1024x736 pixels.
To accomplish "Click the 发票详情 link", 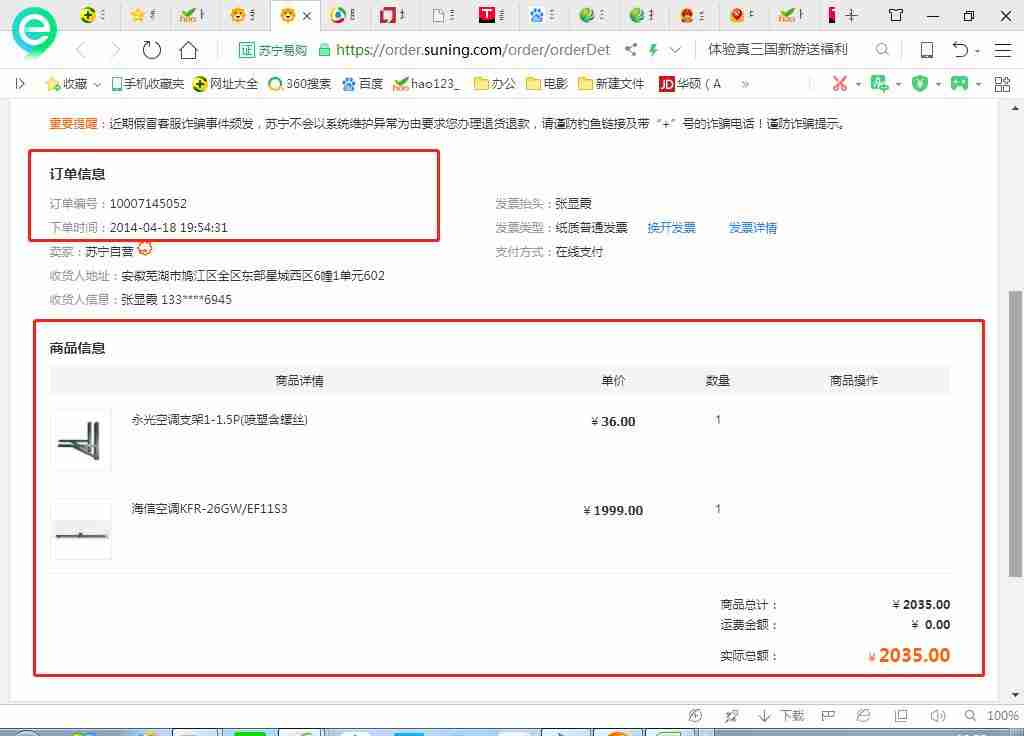I will pyautogui.click(x=752, y=227).
